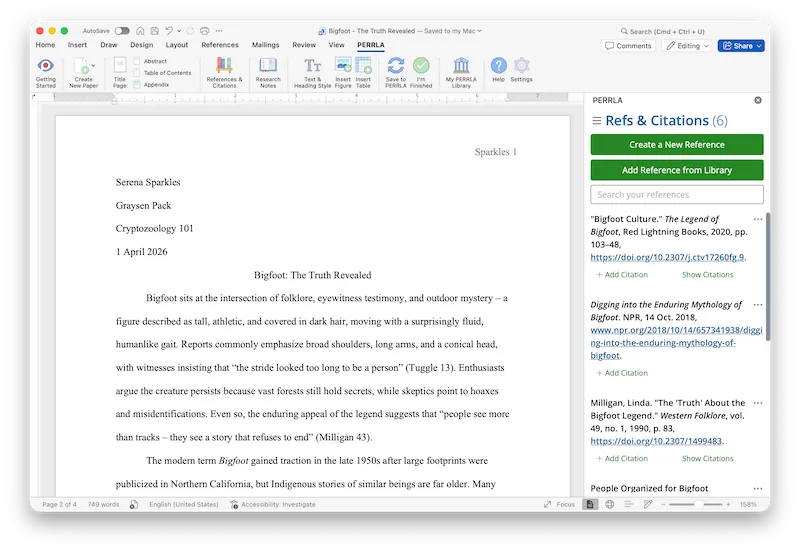Click Insert Table icon
The image size is (800, 551).
point(363,65)
